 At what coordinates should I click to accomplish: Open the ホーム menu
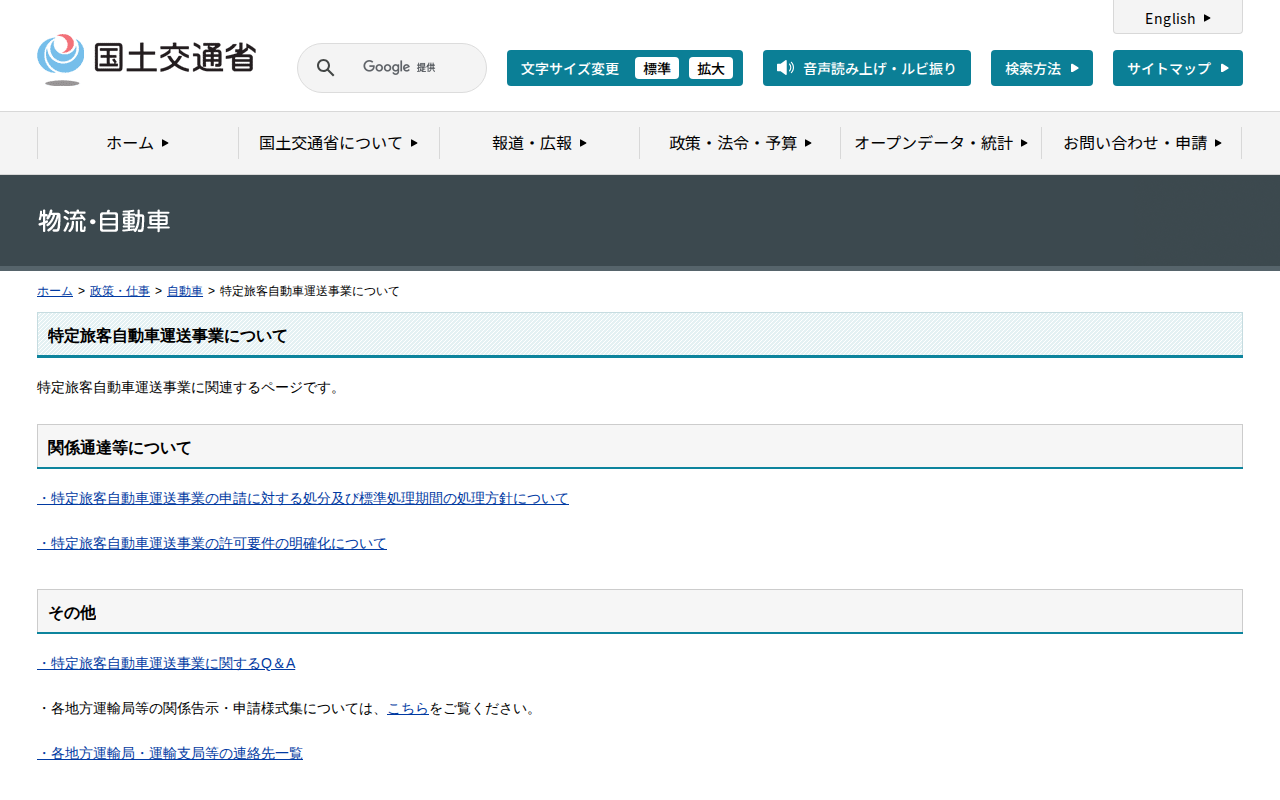(x=138, y=143)
